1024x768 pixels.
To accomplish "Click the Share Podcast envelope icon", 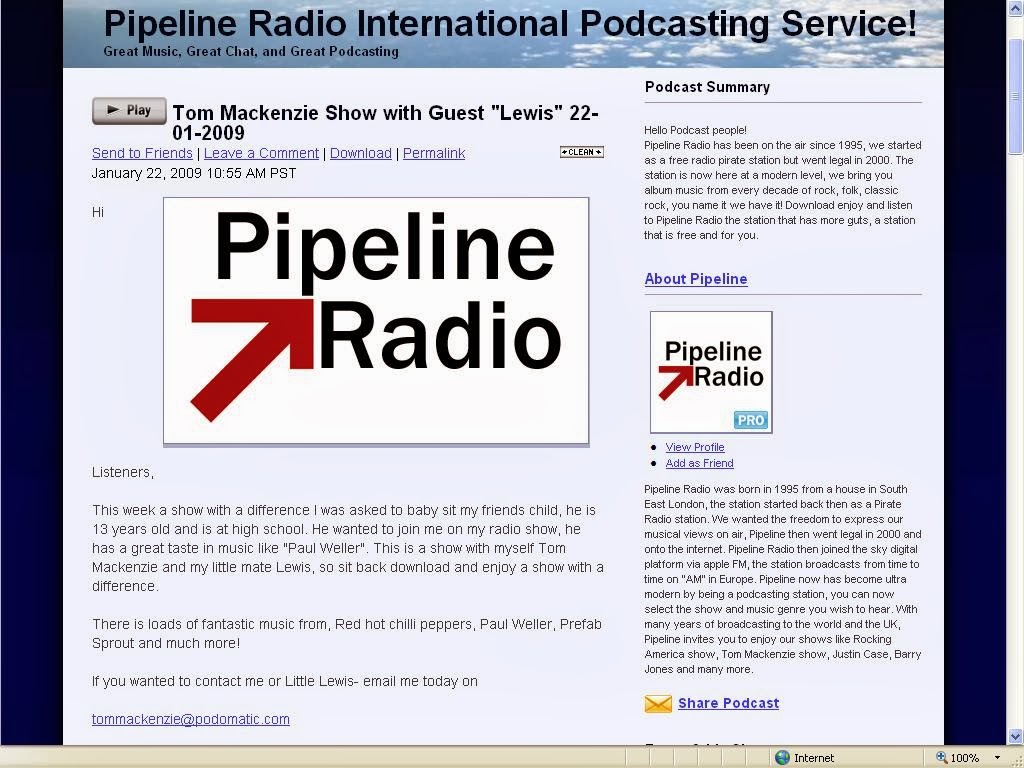I will [658, 703].
